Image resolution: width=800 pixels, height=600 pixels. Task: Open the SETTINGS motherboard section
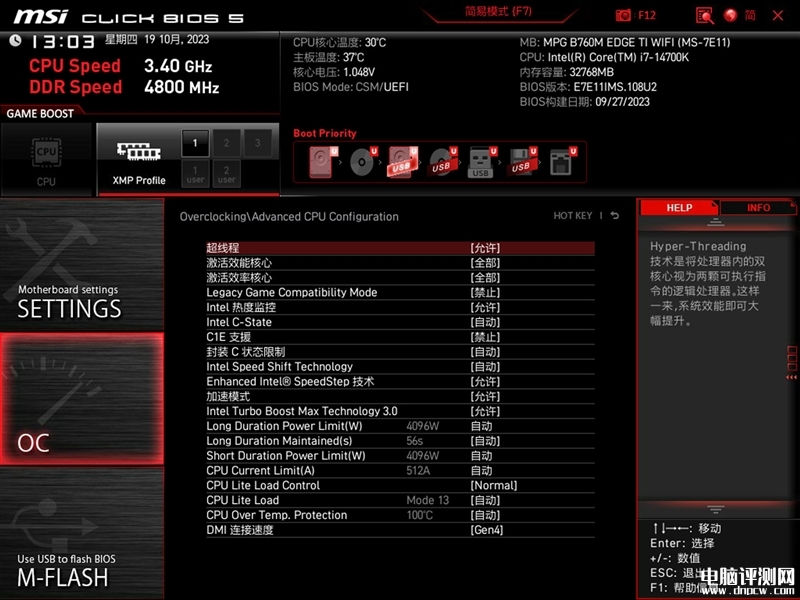pyautogui.click(x=82, y=264)
